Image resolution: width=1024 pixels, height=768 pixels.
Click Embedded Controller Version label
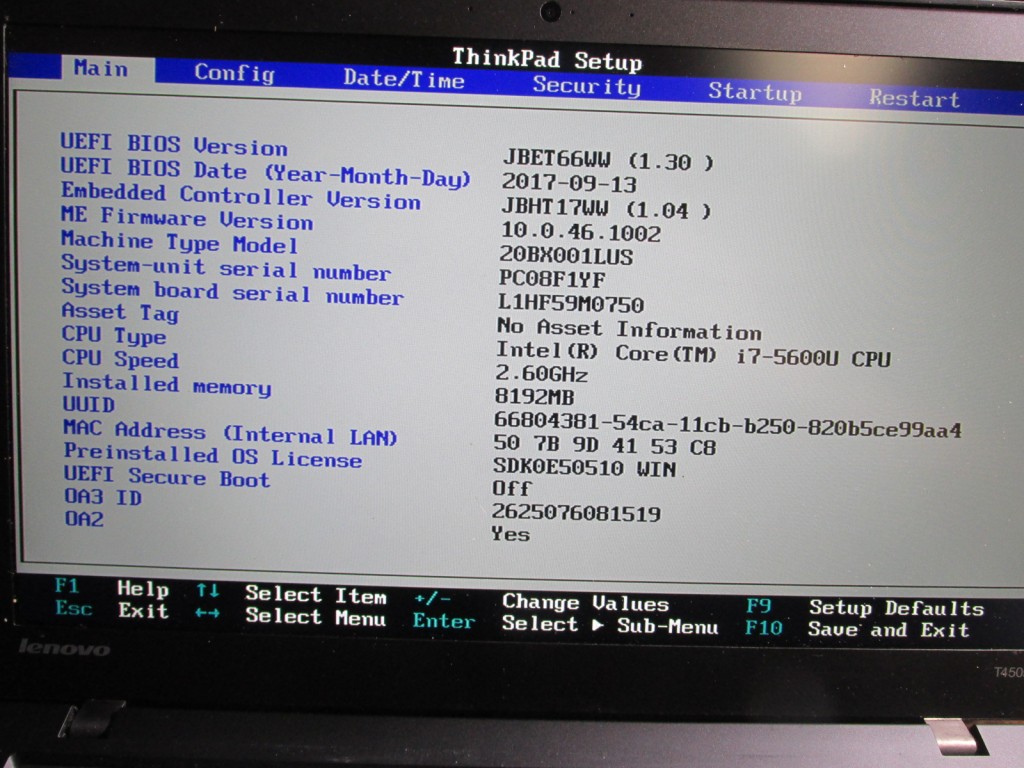point(240,196)
